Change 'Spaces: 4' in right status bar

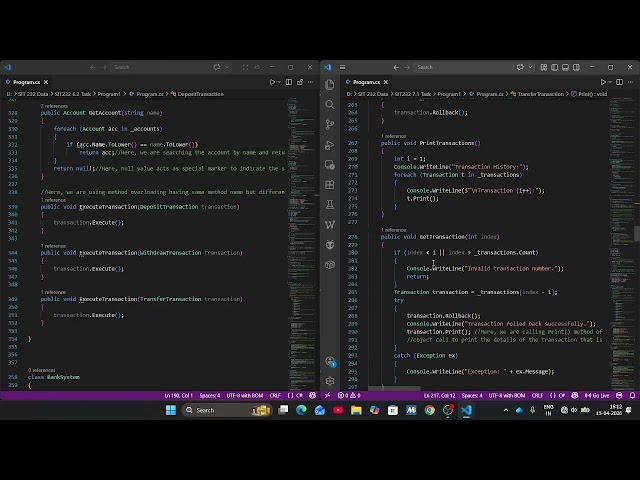(472, 395)
